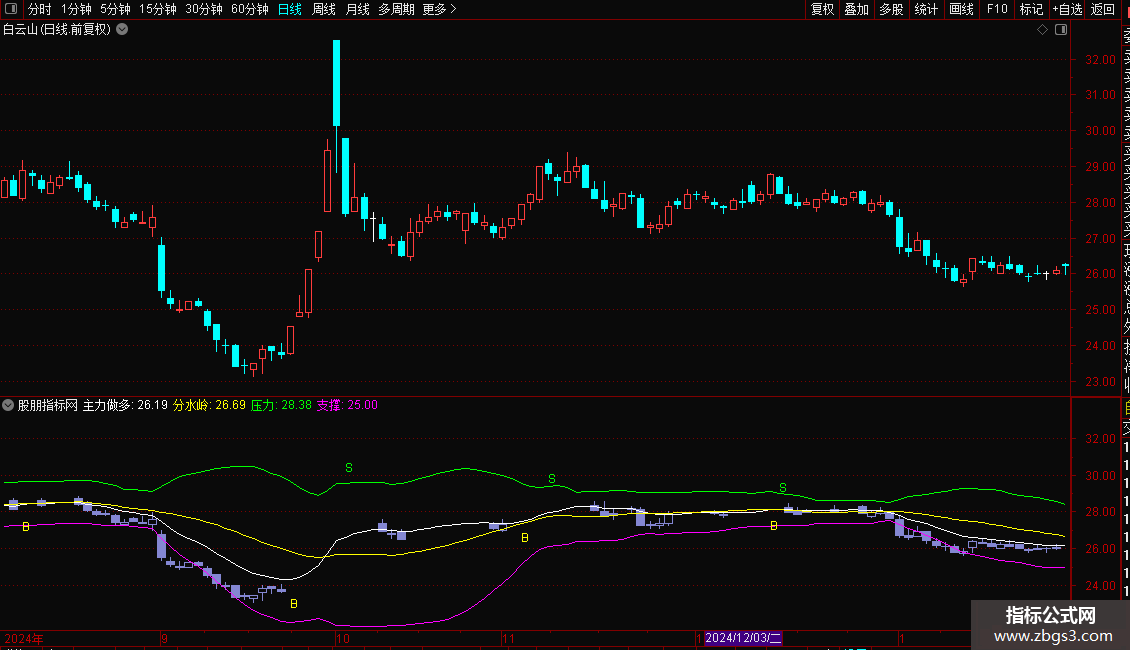Click the 2024/12/03/二 date marker
The image size is (1130, 650).
(x=742, y=638)
